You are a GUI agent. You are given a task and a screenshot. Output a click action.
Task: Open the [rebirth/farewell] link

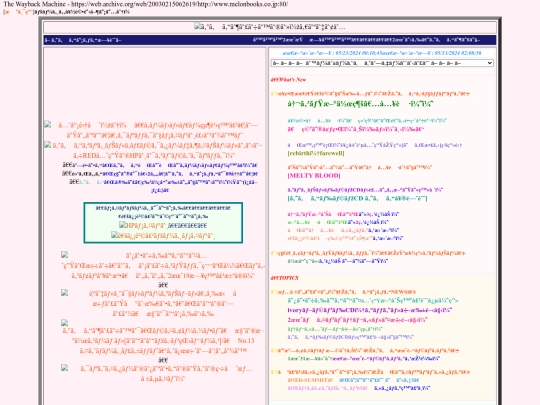point(315,153)
